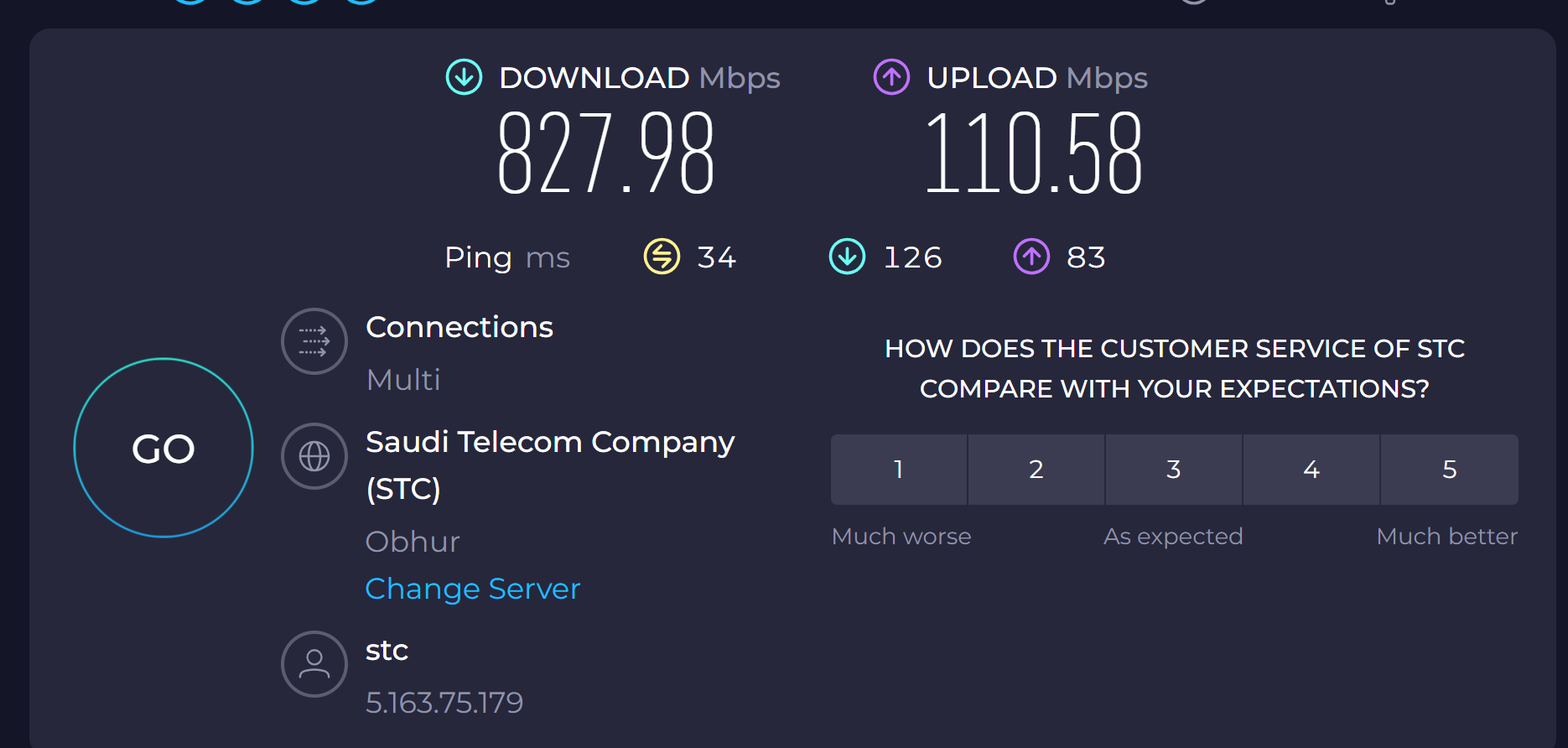Click the Obhur server name

412,541
